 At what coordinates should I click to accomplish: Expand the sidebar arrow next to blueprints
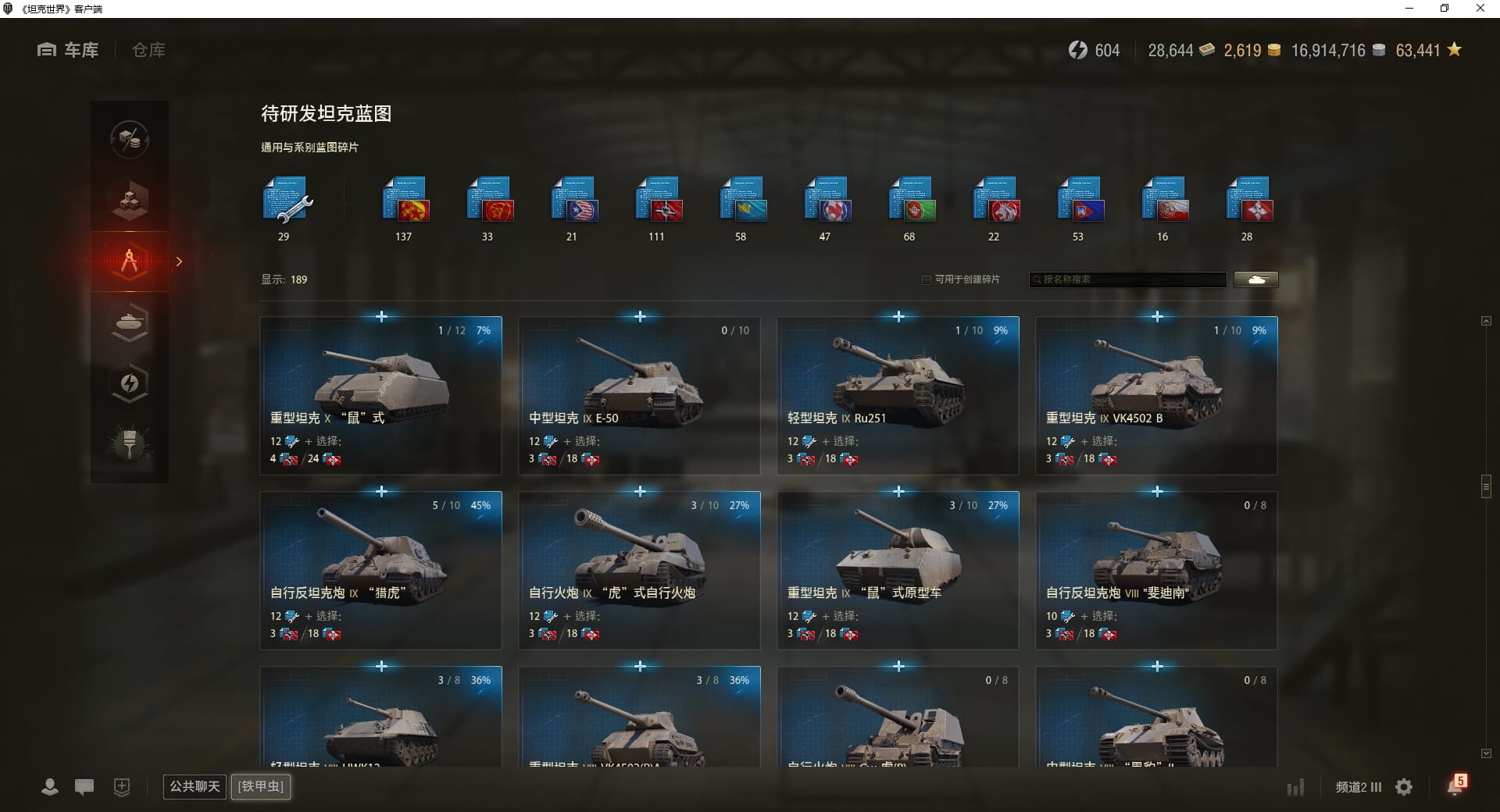(179, 262)
